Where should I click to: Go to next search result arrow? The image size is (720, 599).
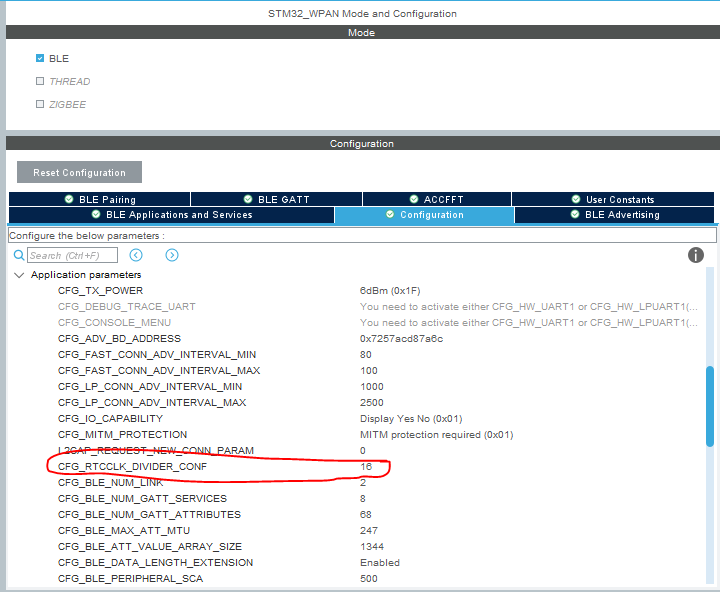click(172, 255)
